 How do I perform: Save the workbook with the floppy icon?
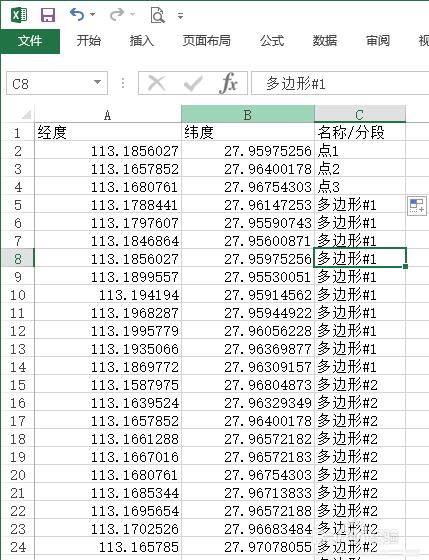(x=48, y=15)
